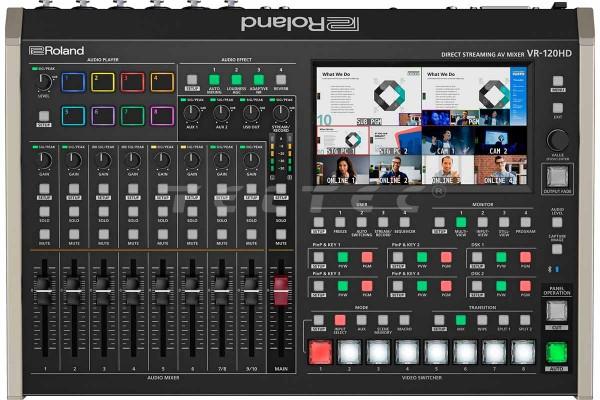Hit the red audio player pad 3
Viewport: 600px width, 400px height.
(132, 82)
